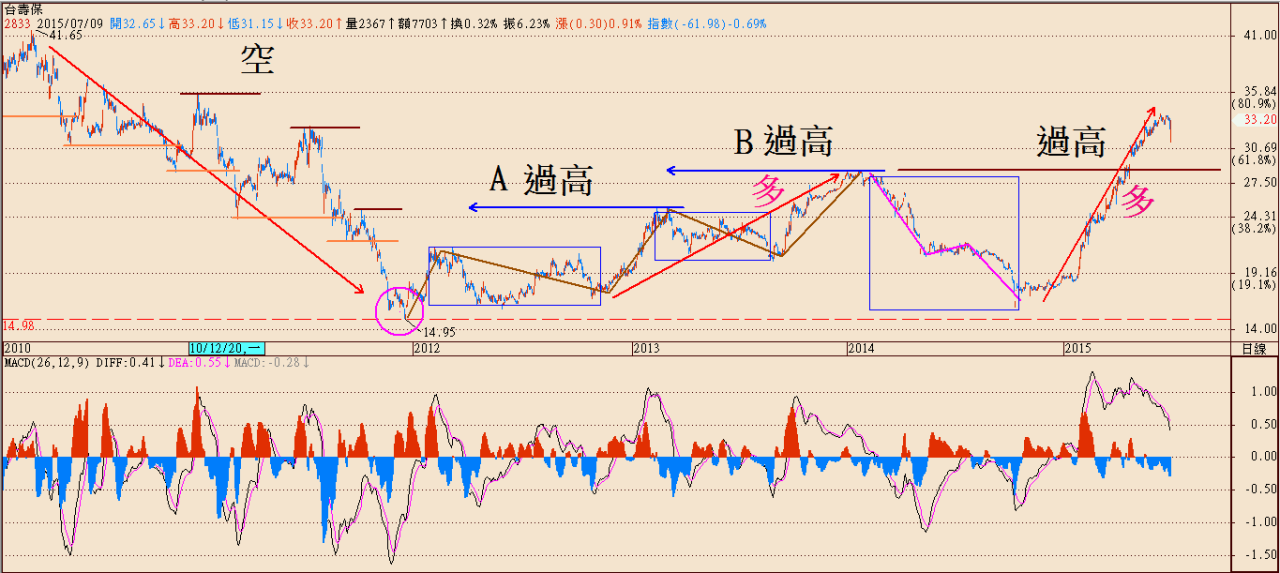
Task: Open the 日線 period selector
Action: click(x=1254, y=348)
